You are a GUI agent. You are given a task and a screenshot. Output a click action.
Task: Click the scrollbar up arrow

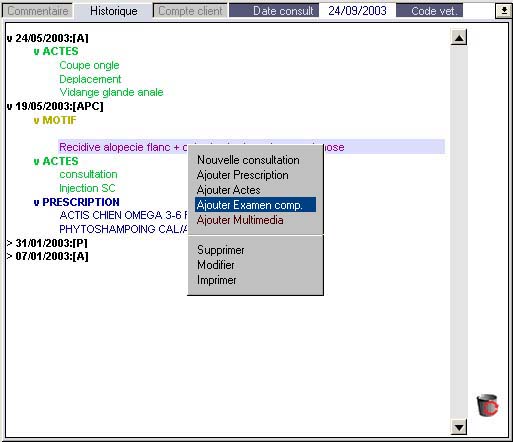pyautogui.click(x=459, y=37)
